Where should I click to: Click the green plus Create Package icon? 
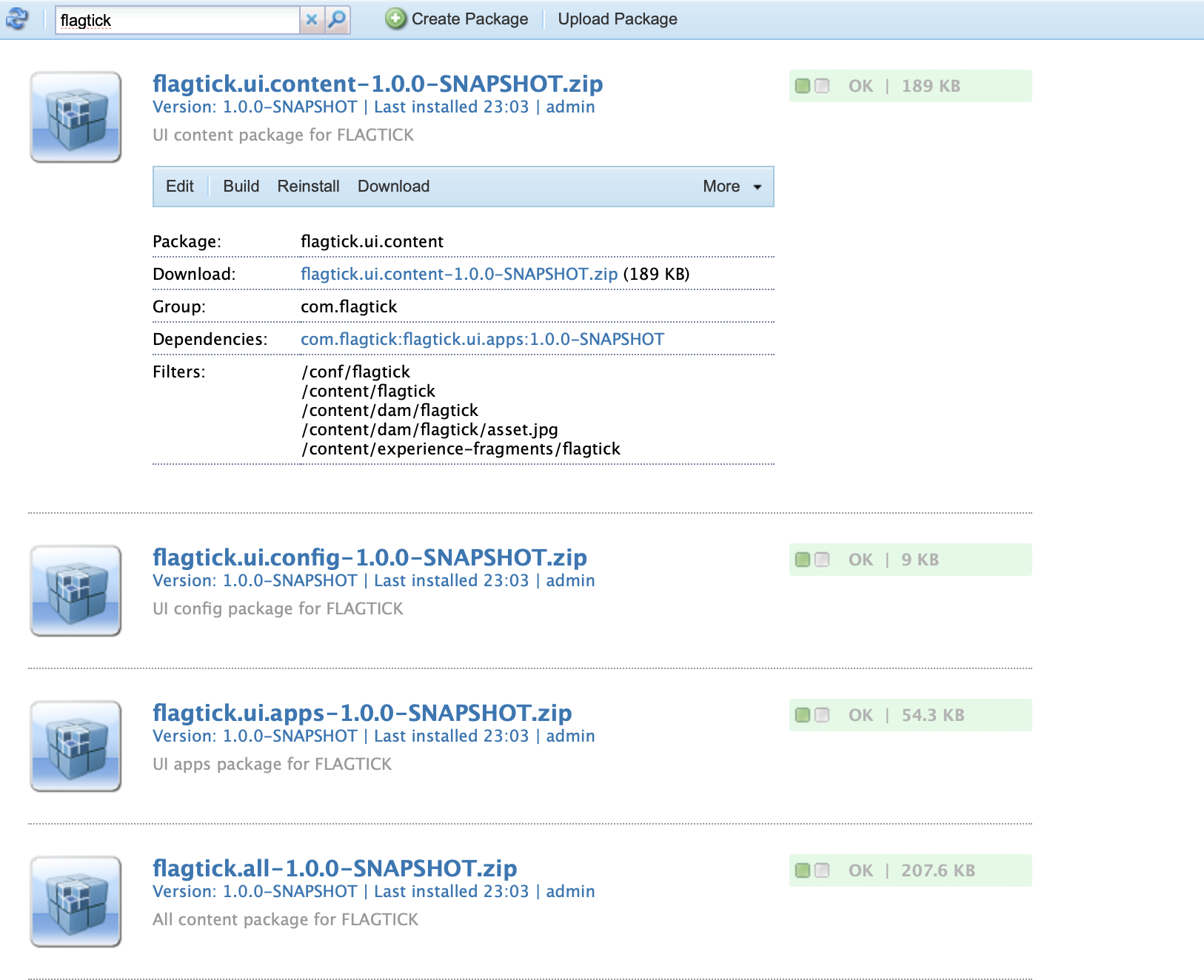(x=396, y=19)
